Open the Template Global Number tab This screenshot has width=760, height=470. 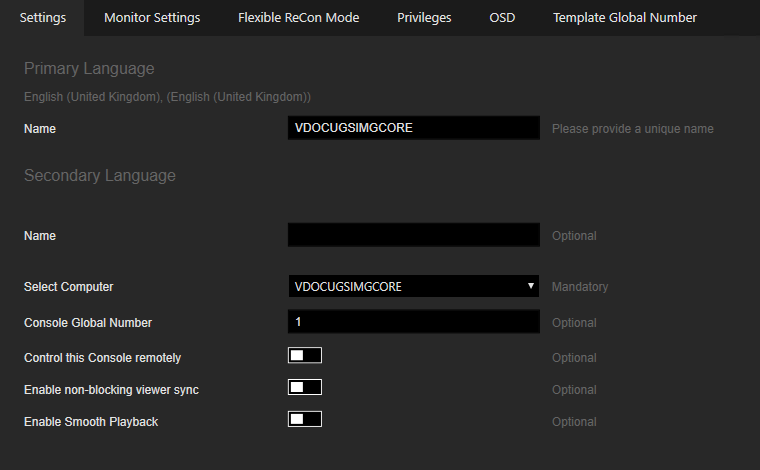625,18
